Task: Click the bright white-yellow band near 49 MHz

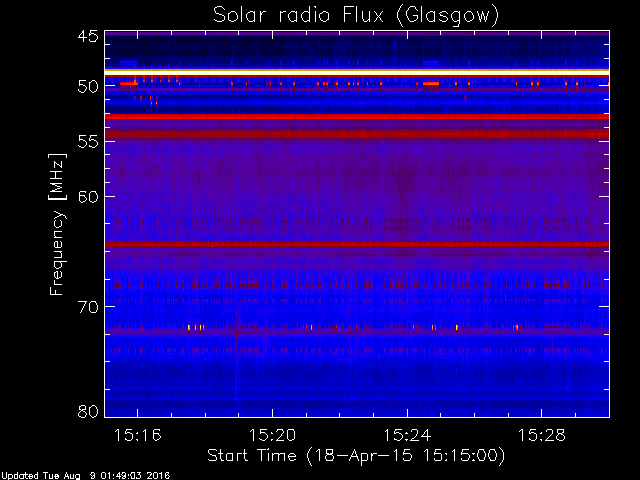Action: click(x=357, y=72)
